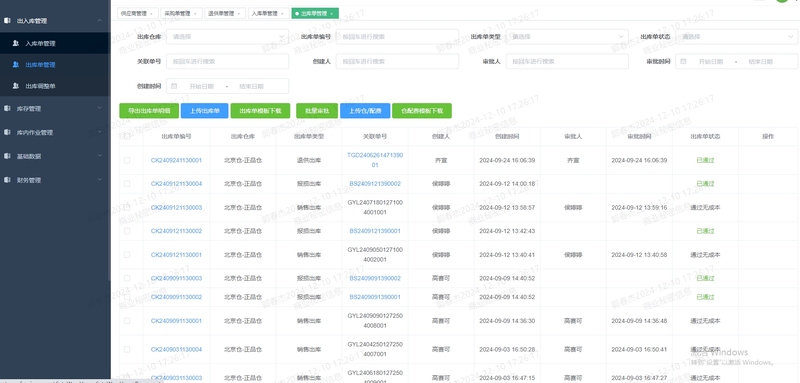Close the active 出库单管理 tab with its x
This screenshot has height=383, width=800.
[332, 14]
